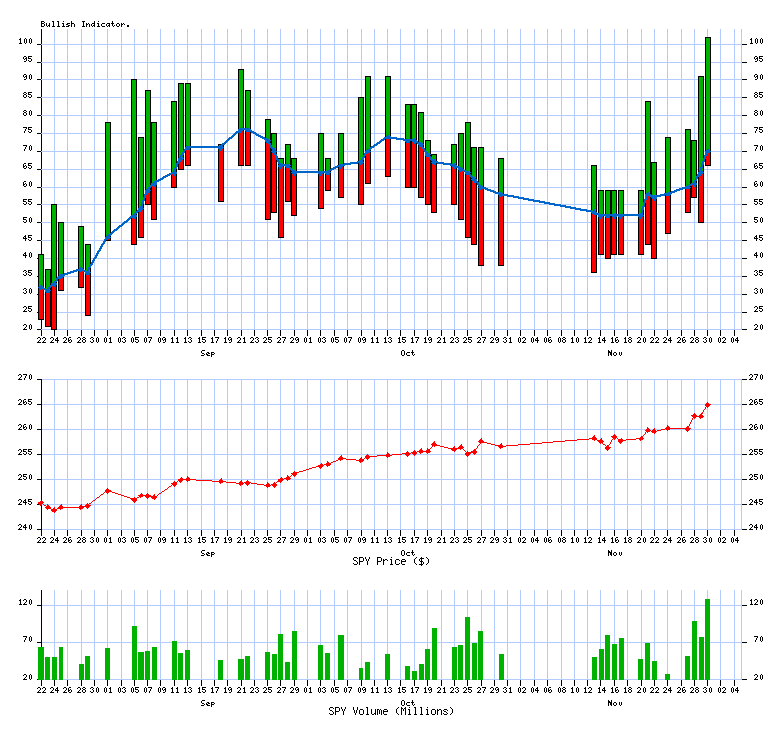Click the last red point on the SPY price line
This screenshot has height=729, width=784.
708,405
